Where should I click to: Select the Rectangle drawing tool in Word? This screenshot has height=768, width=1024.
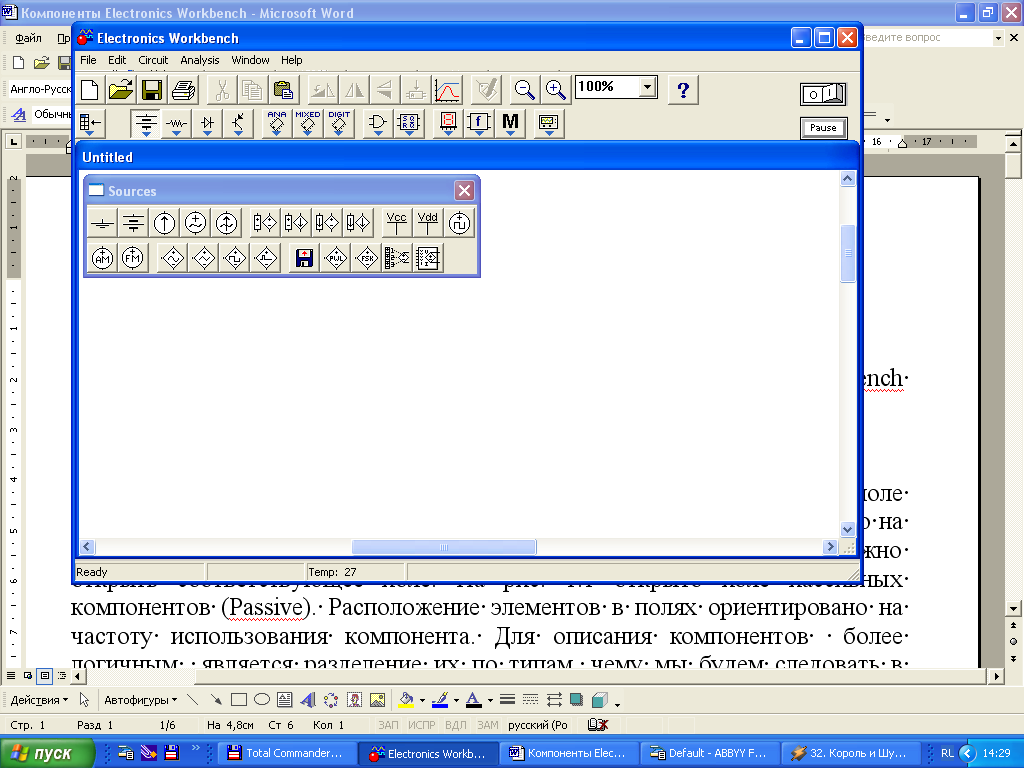(239, 700)
